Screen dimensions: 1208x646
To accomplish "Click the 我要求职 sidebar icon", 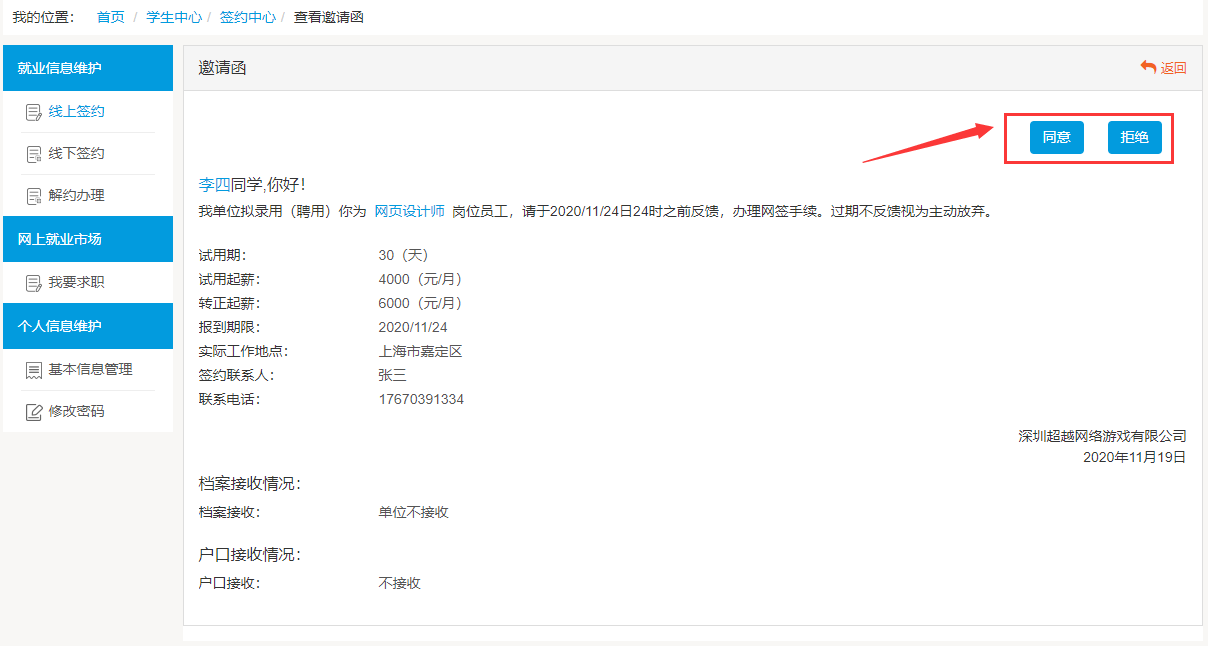I will (x=33, y=283).
